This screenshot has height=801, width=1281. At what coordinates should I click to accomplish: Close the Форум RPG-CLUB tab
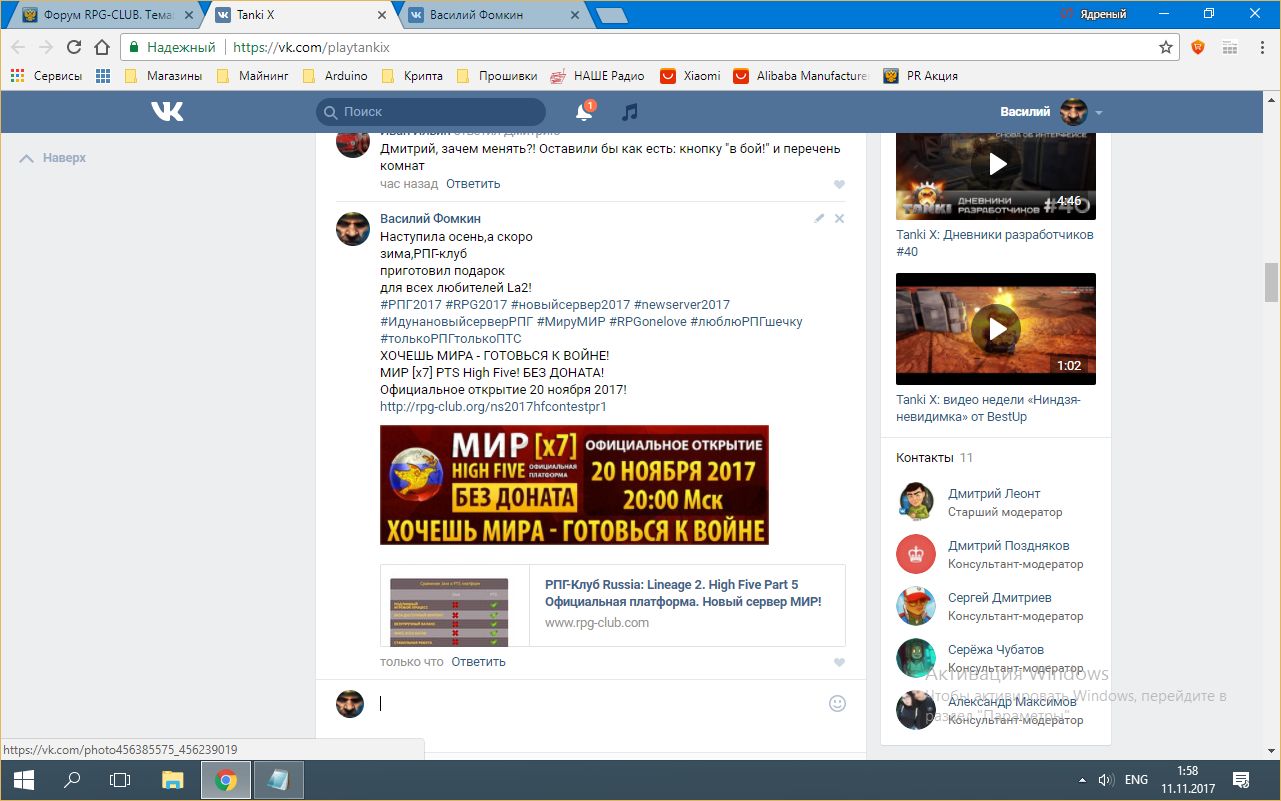click(187, 15)
